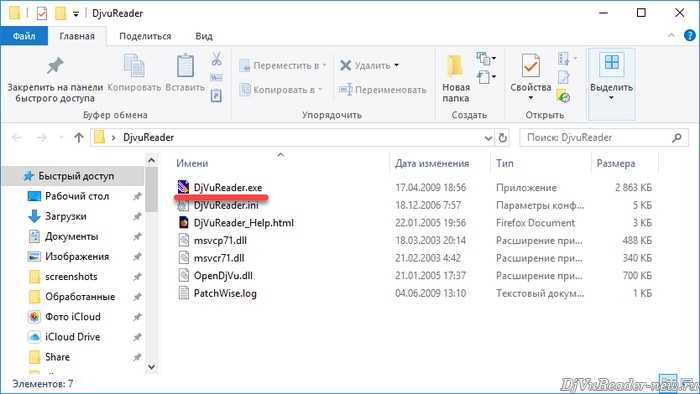Image resolution: width=700 pixels, height=394 pixels.
Task: Click the Новая папка icon
Action: 455,66
